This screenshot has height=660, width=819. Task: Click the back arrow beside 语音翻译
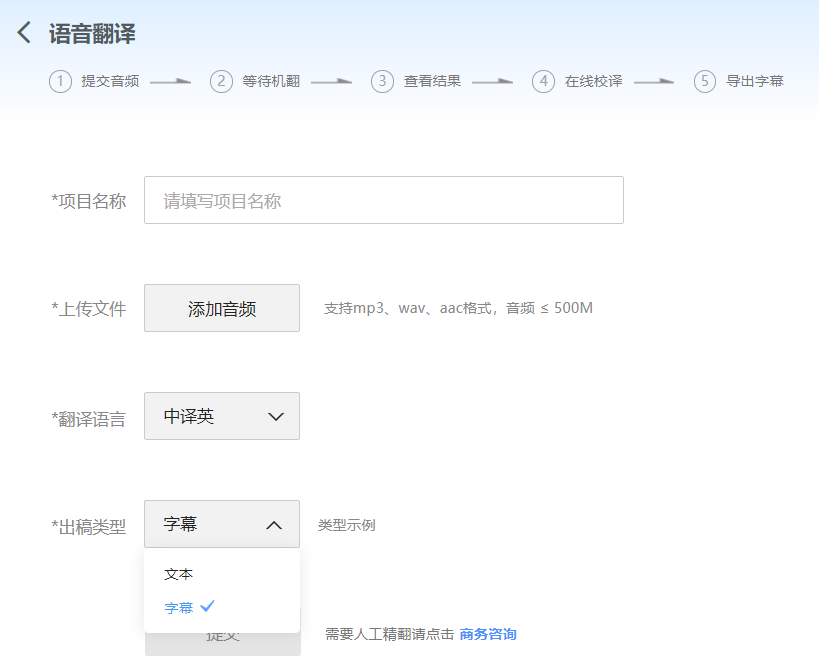pyautogui.click(x=24, y=33)
